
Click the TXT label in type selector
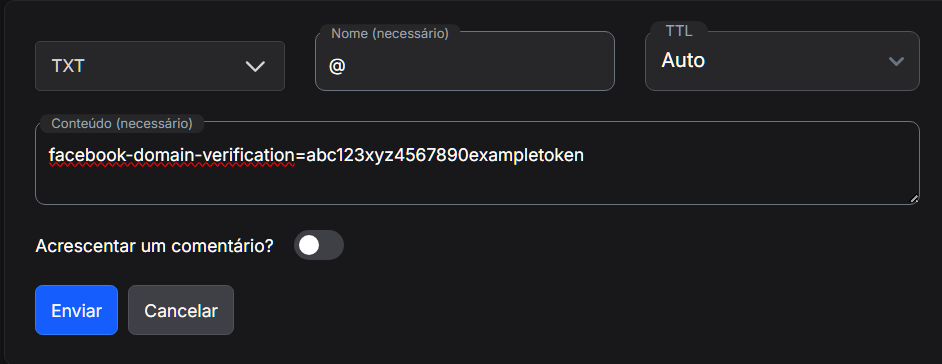68,66
